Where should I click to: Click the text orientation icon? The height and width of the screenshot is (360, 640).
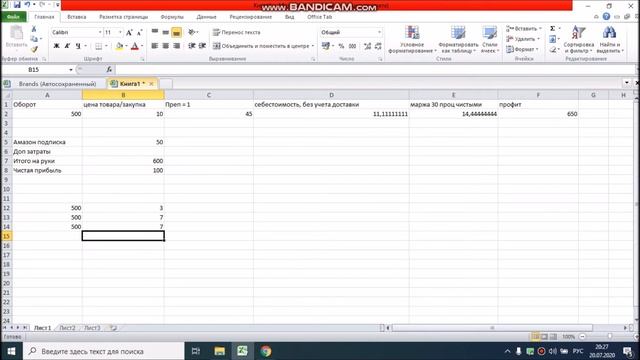191,32
